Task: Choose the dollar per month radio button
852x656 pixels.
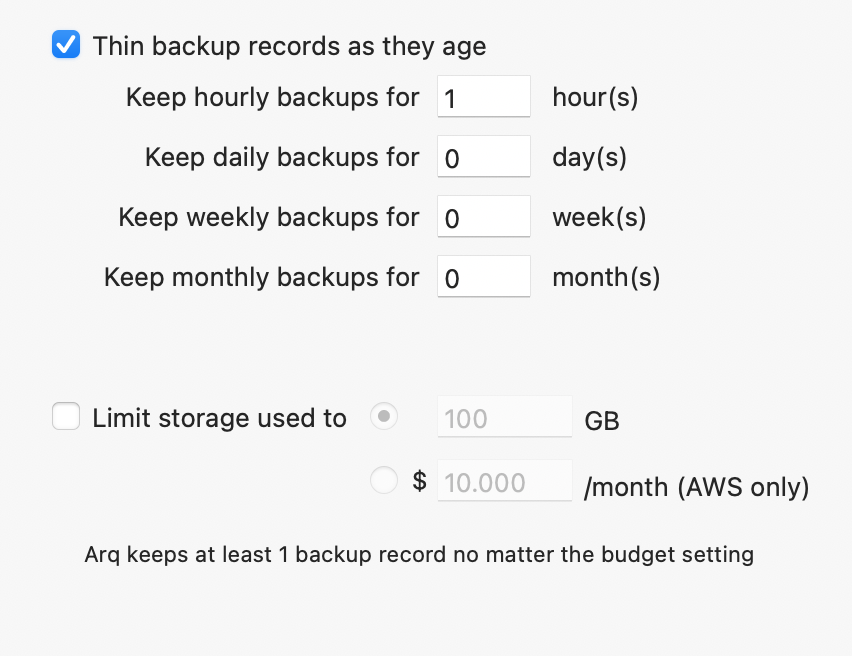Action: coord(384,481)
